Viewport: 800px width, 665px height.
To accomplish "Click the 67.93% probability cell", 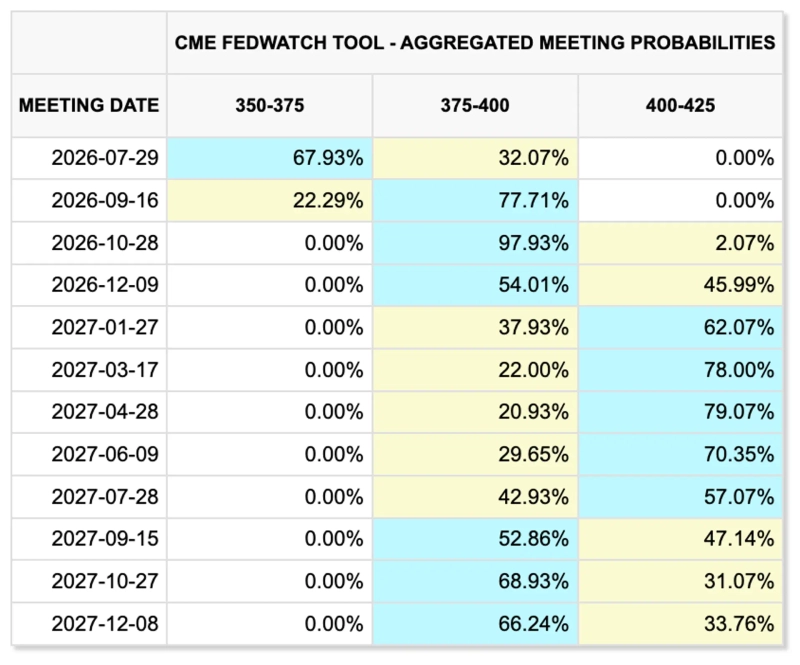I will pyautogui.click(x=269, y=158).
